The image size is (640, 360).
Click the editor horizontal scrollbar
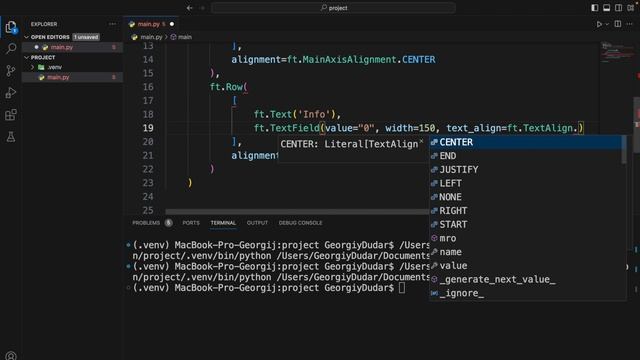(297, 211)
